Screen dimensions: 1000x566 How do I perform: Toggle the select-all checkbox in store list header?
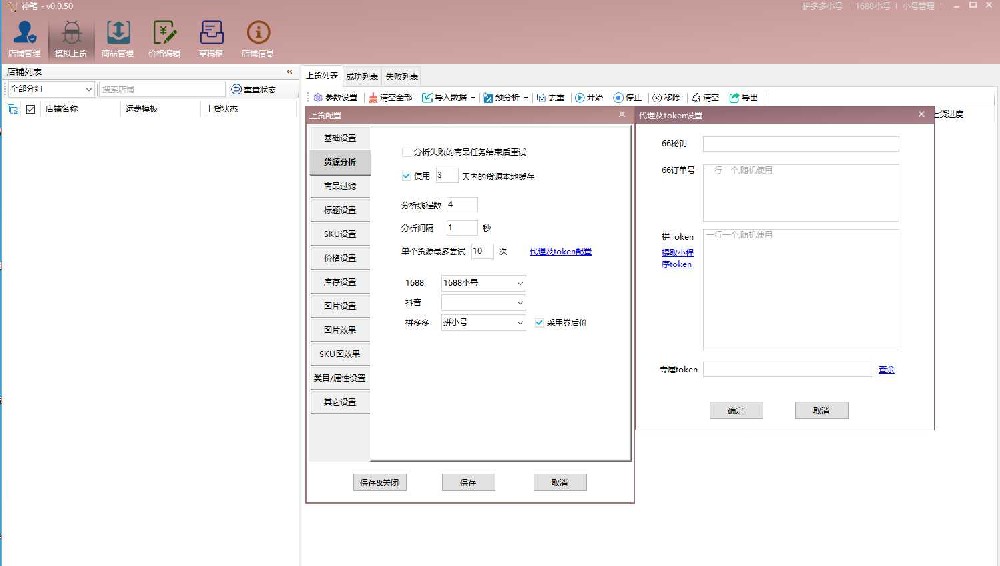click(x=30, y=109)
